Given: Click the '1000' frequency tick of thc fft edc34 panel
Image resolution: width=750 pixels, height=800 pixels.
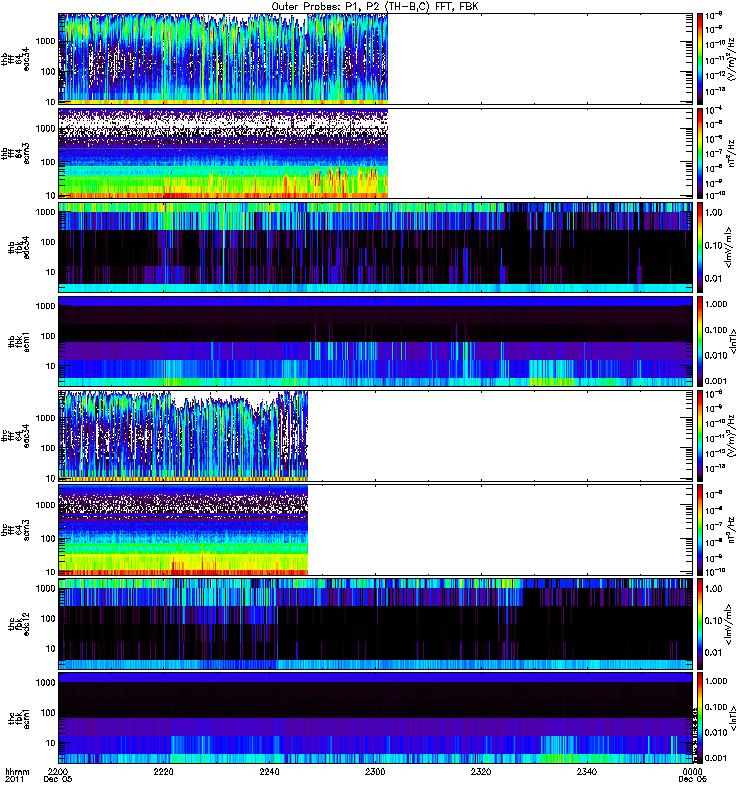Looking at the screenshot, I should tap(45, 418).
